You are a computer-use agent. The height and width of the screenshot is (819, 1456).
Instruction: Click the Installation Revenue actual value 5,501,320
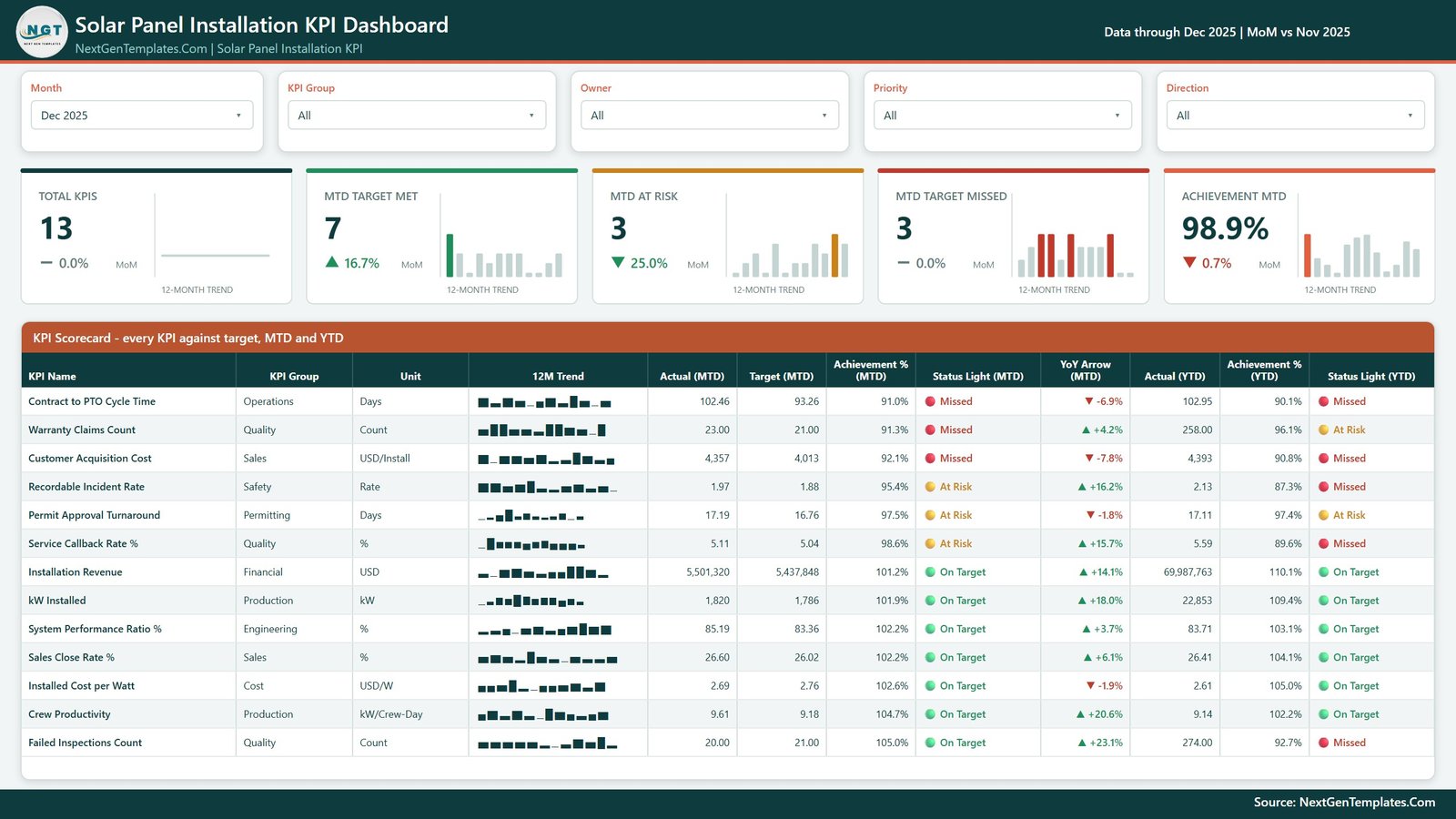tap(708, 572)
